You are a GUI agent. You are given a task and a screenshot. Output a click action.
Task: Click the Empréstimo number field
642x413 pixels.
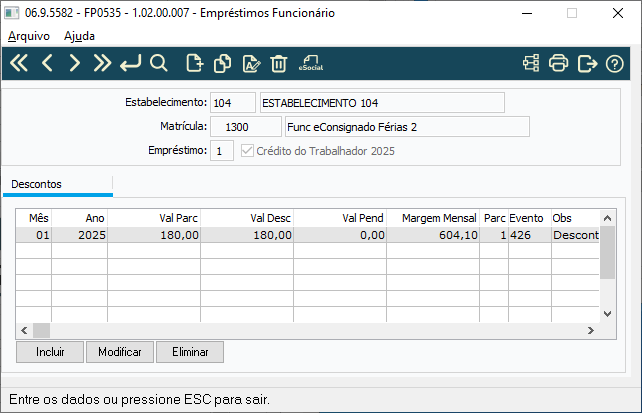coord(222,151)
